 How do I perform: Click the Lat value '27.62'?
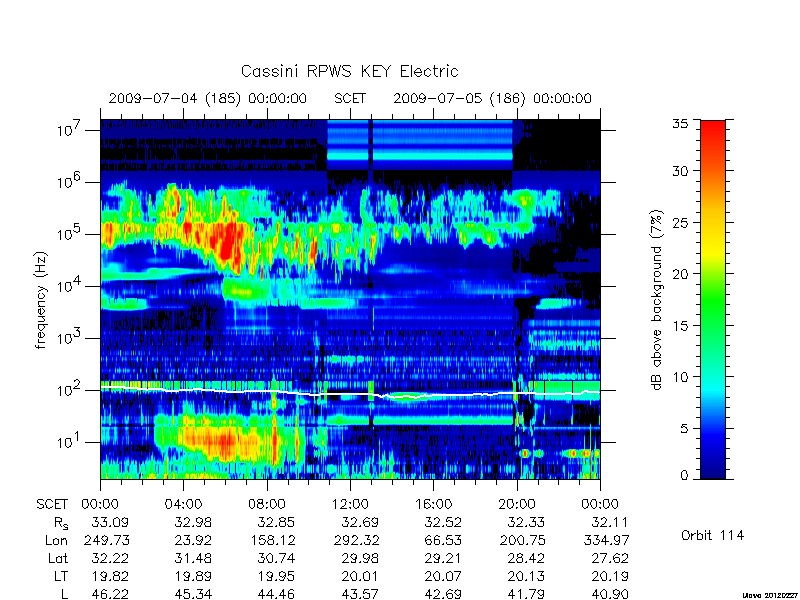[x=610, y=558]
